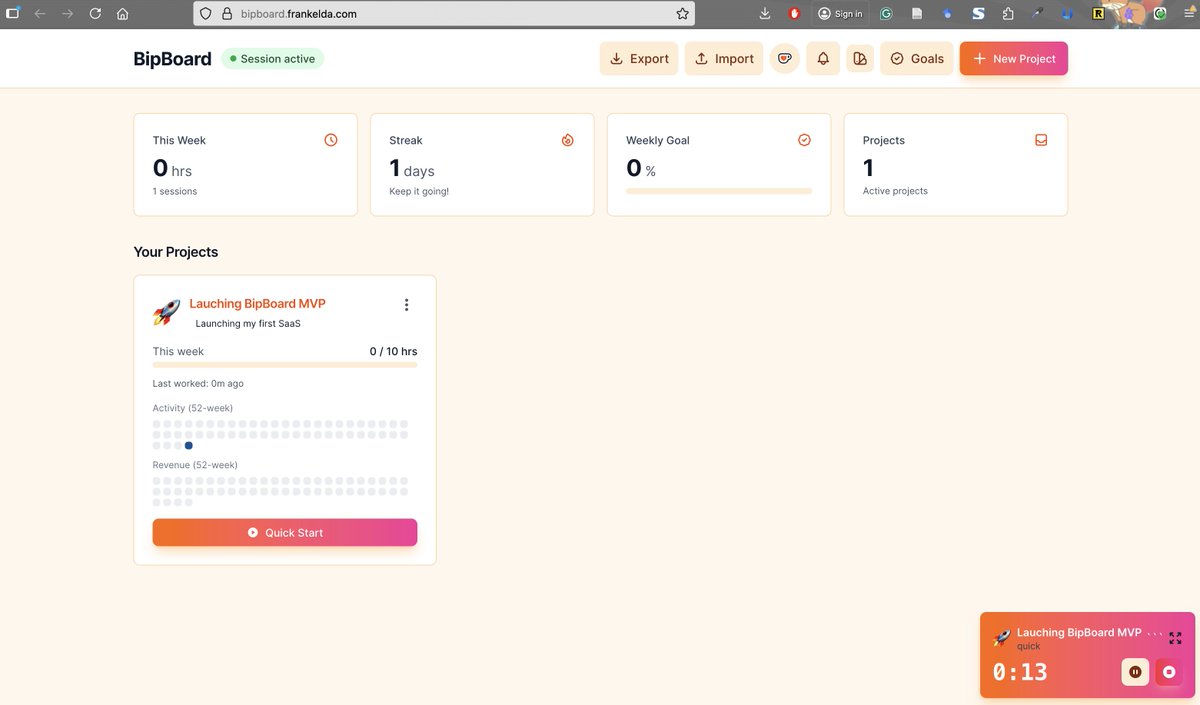Click the flame icon in Streak card

[568, 140]
